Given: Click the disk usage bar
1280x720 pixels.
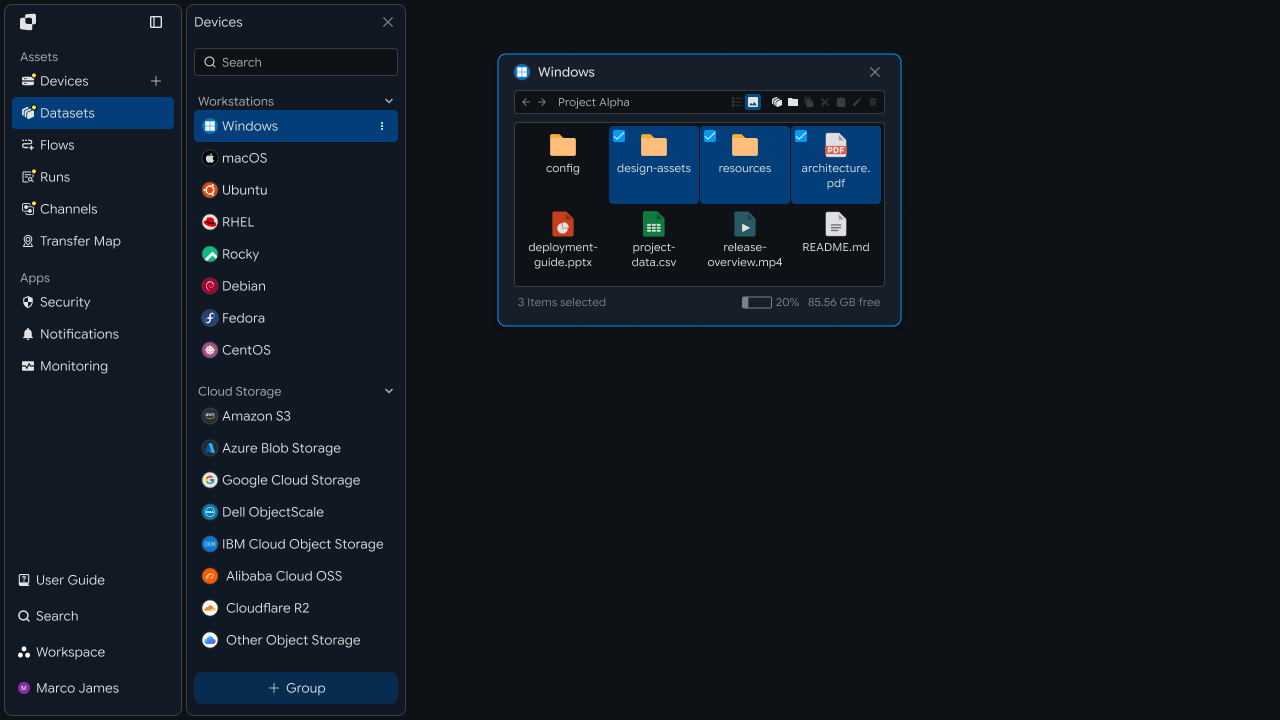Looking at the screenshot, I should click(757, 302).
